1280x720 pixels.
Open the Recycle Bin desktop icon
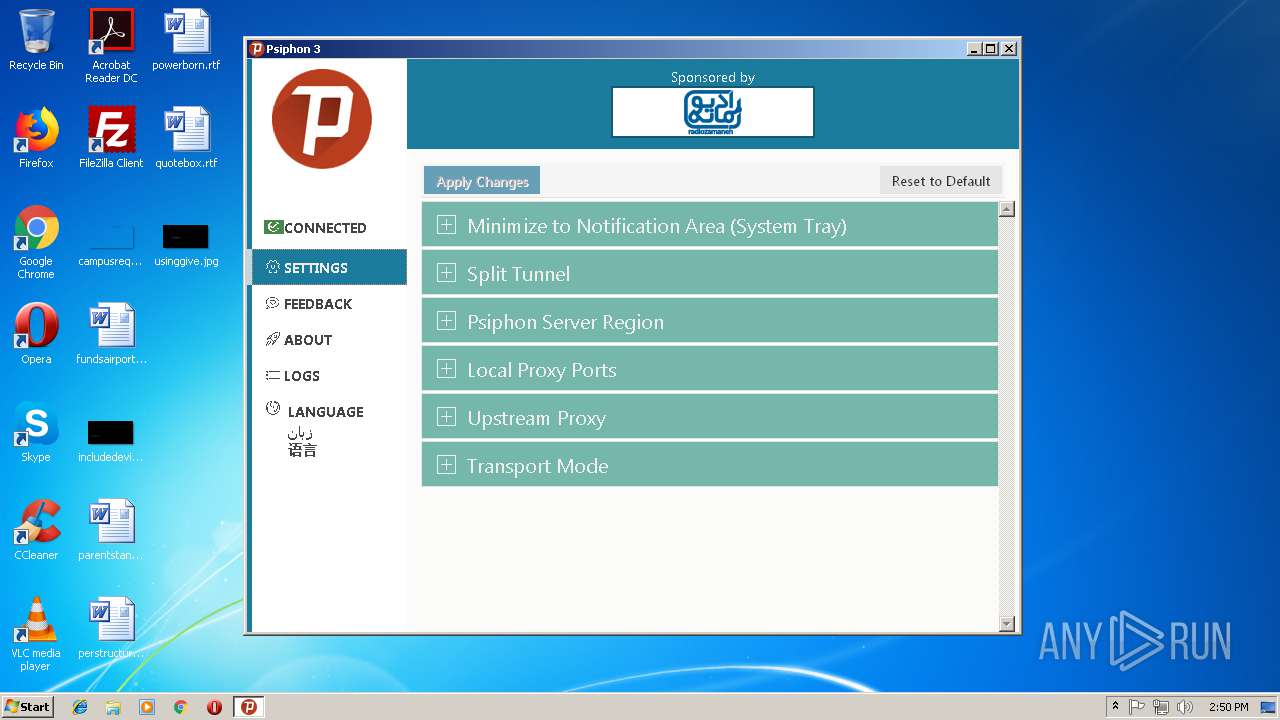tap(36, 40)
